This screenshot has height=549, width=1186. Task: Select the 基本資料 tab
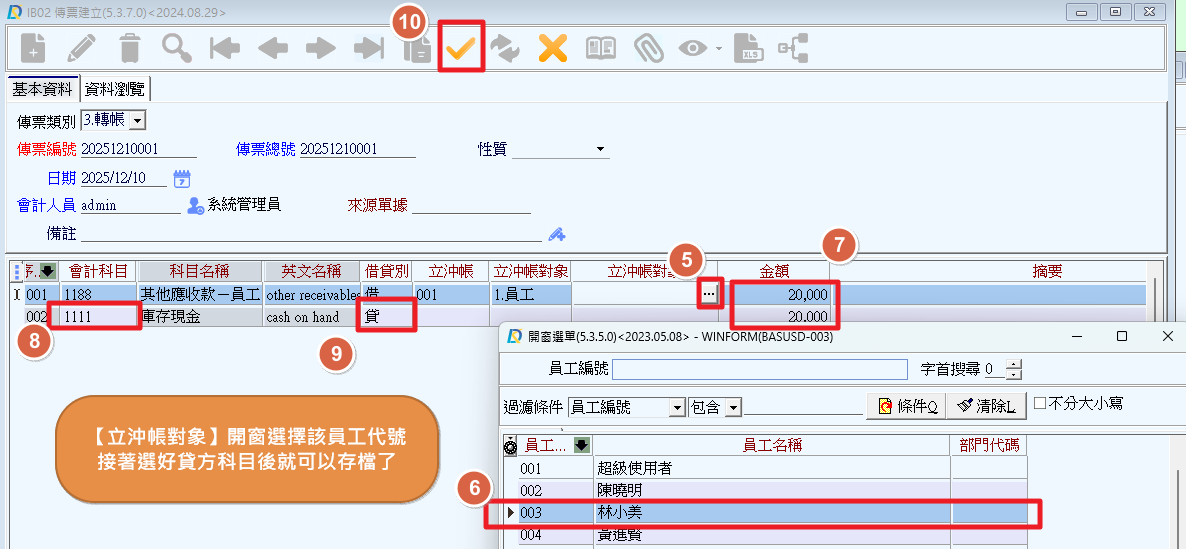42,90
